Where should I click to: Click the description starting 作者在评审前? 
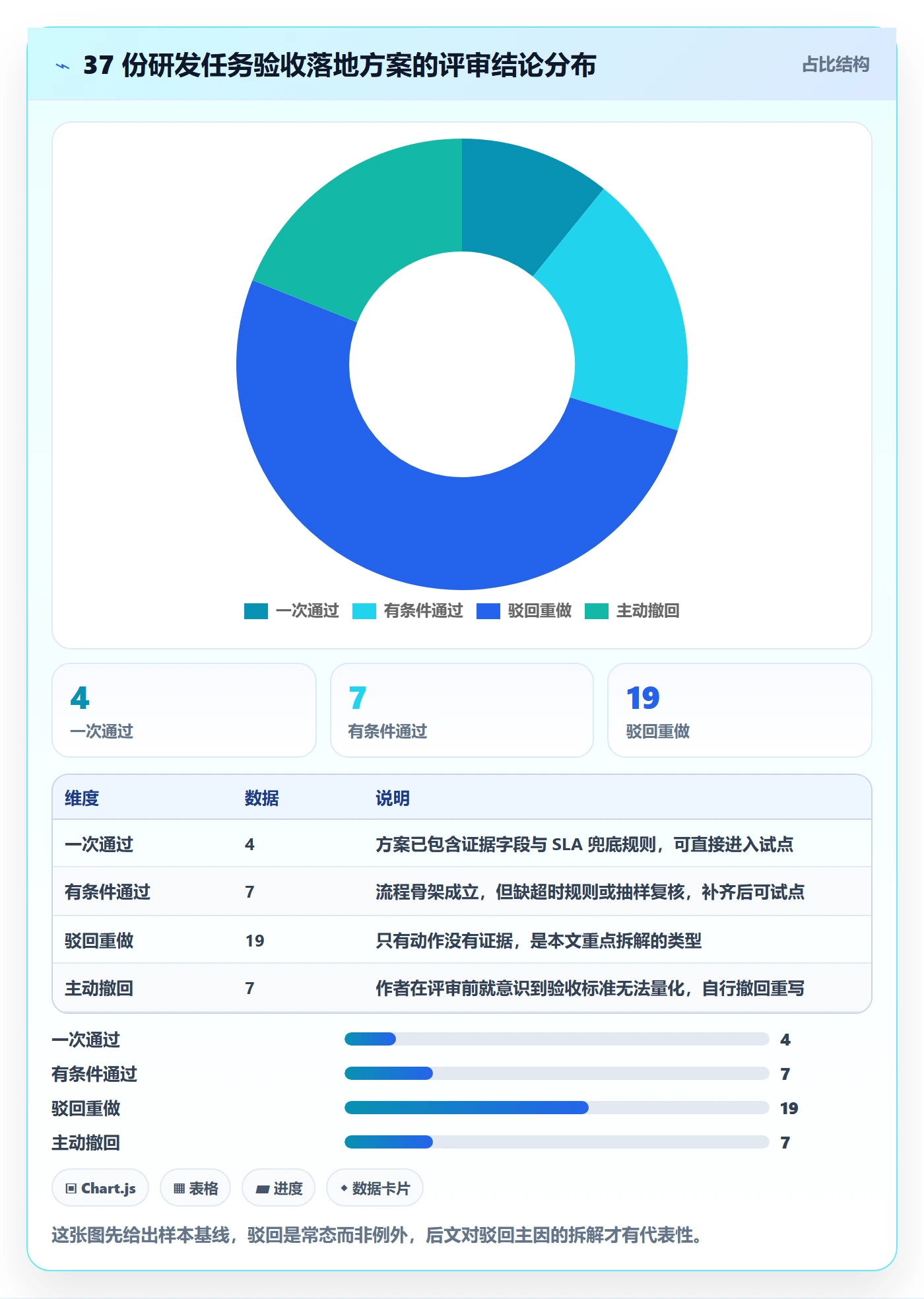pyautogui.click(x=590, y=988)
